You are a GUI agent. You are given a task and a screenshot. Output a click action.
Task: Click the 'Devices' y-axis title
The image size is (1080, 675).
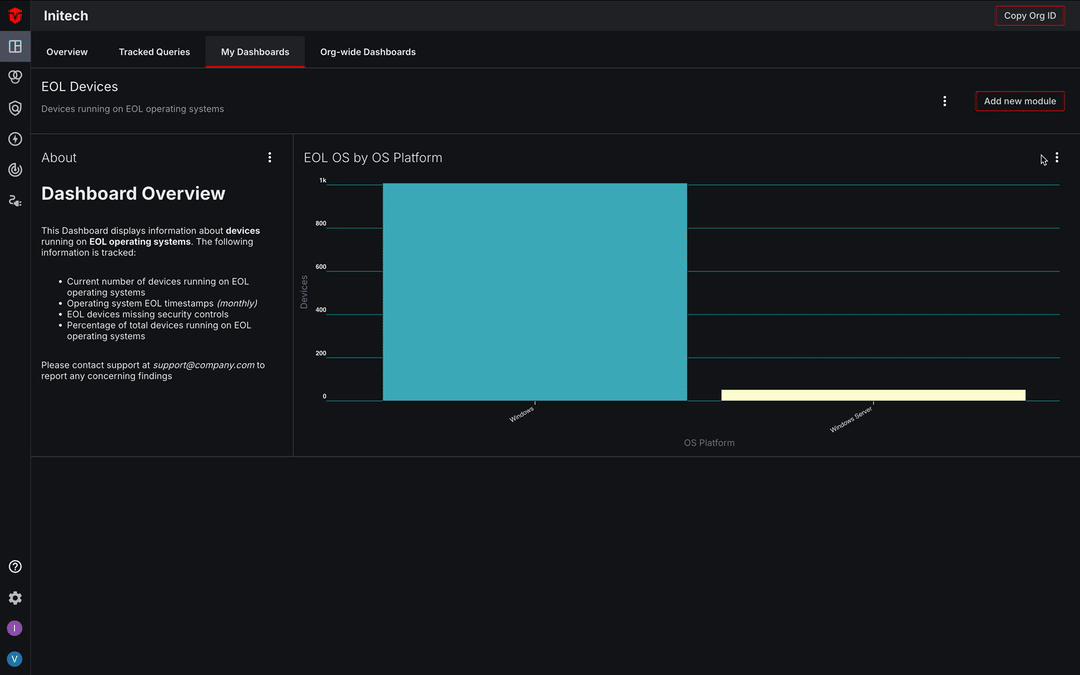tap(304, 292)
